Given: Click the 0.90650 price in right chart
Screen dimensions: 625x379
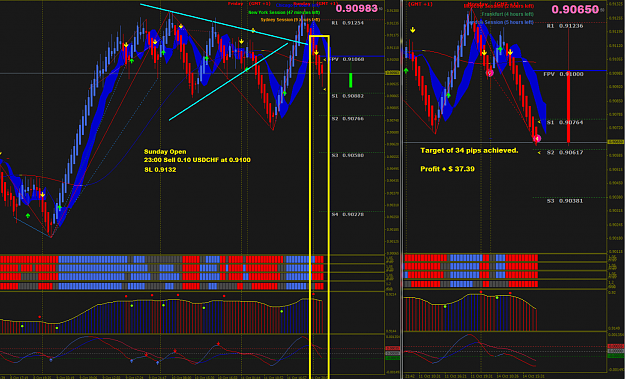Looking at the screenshot, I should (575, 9).
